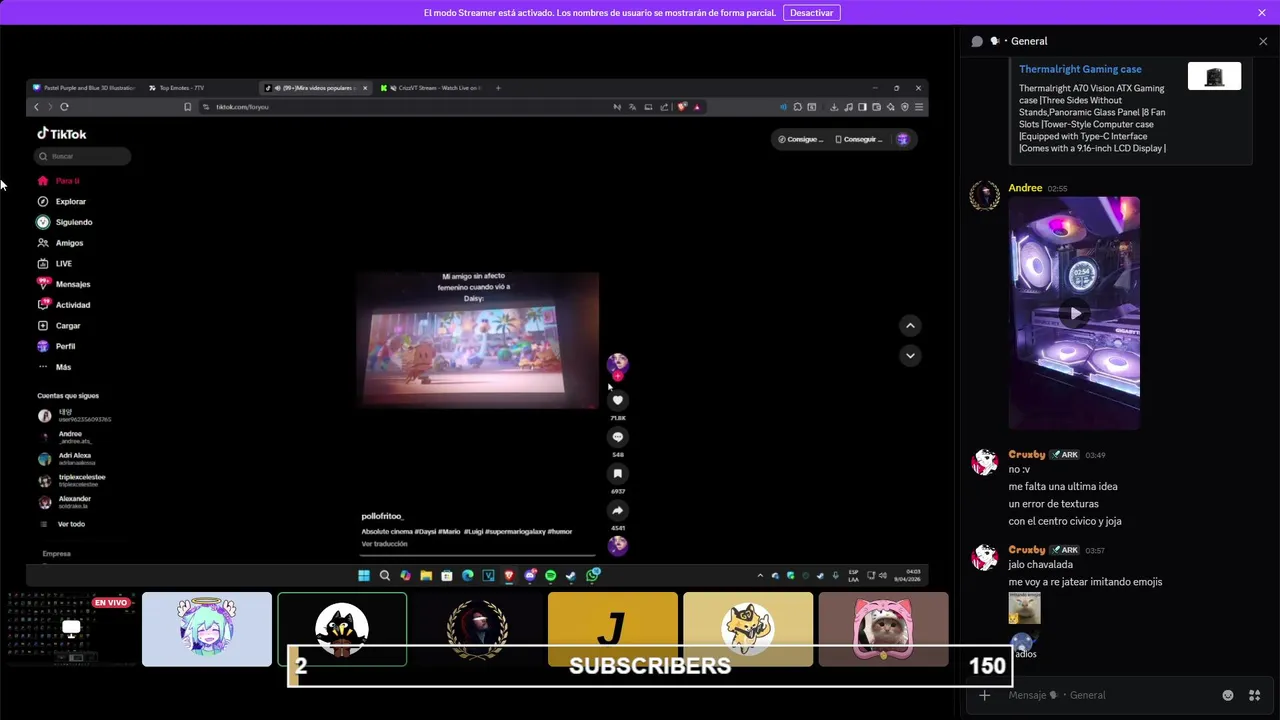1280x720 pixels.
Task: Open the LIVE section in TikTok
Action: pyautogui.click(x=55, y=263)
